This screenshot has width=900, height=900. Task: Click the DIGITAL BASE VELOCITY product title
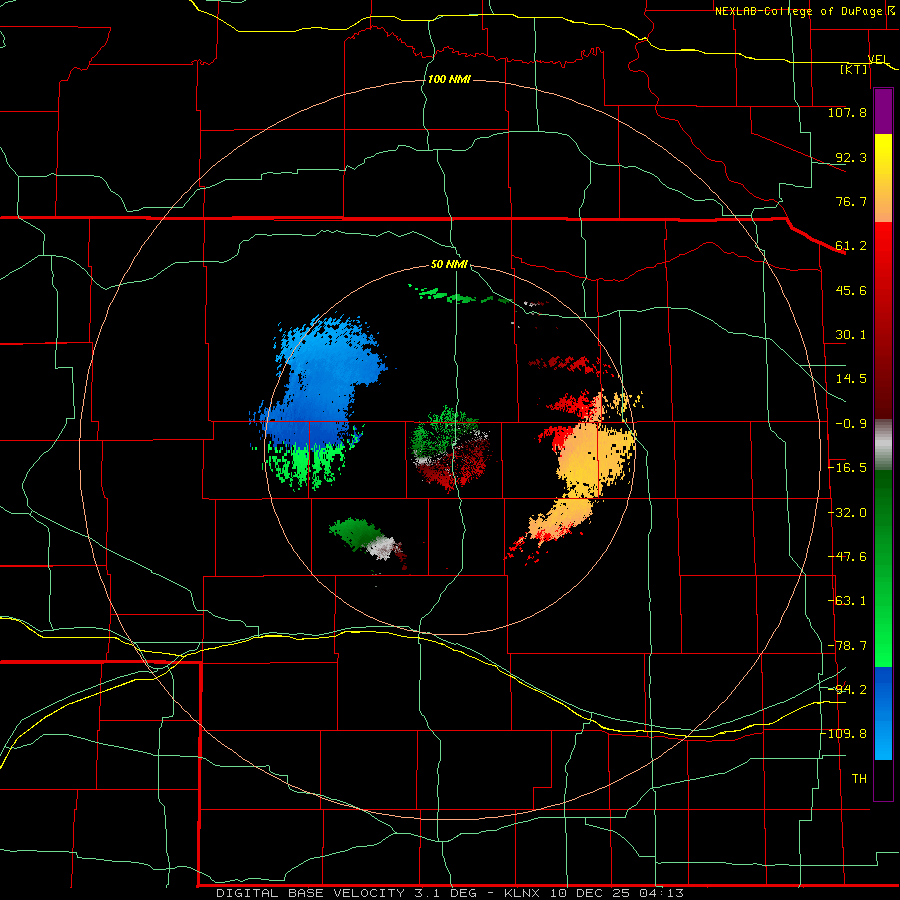(311, 893)
